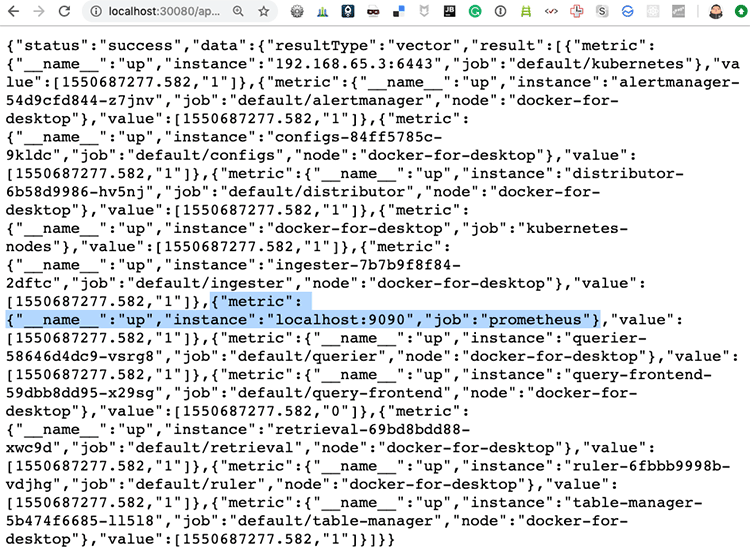The height and width of the screenshot is (550, 750).
Task: Click the instance text "ruler-6fbbb9998b-"
Action: tap(651, 466)
